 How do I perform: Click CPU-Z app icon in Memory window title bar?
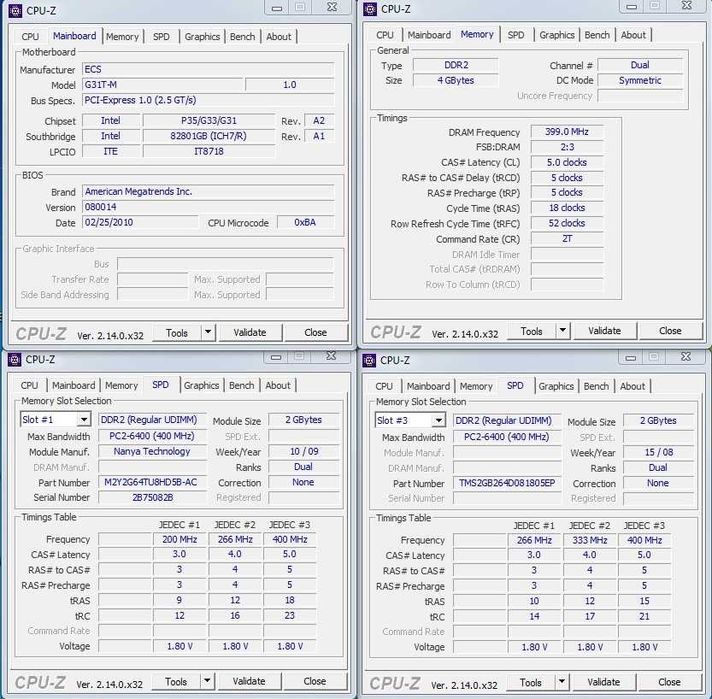[x=370, y=9]
